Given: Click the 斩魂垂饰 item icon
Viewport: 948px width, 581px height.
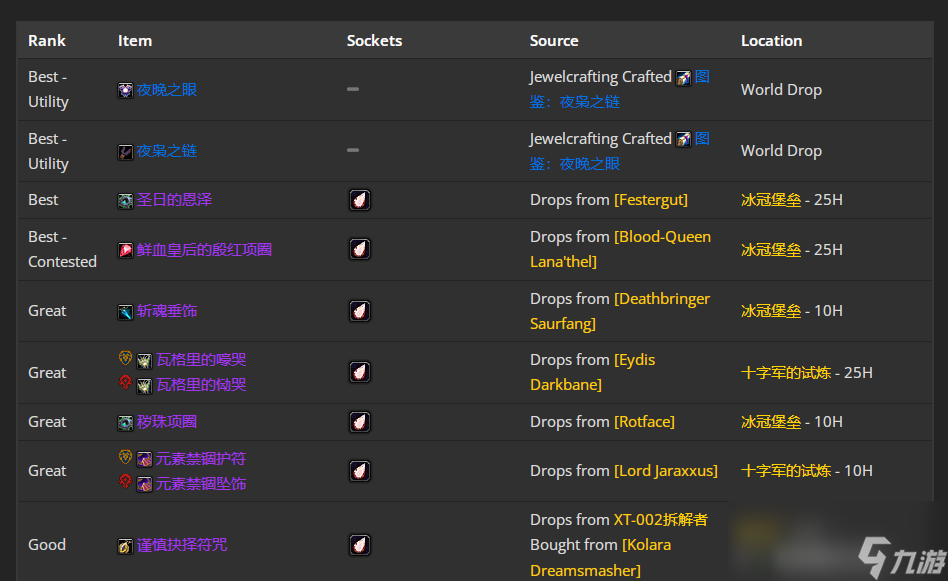Looking at the screenshot, I should (x=125, y=312).
